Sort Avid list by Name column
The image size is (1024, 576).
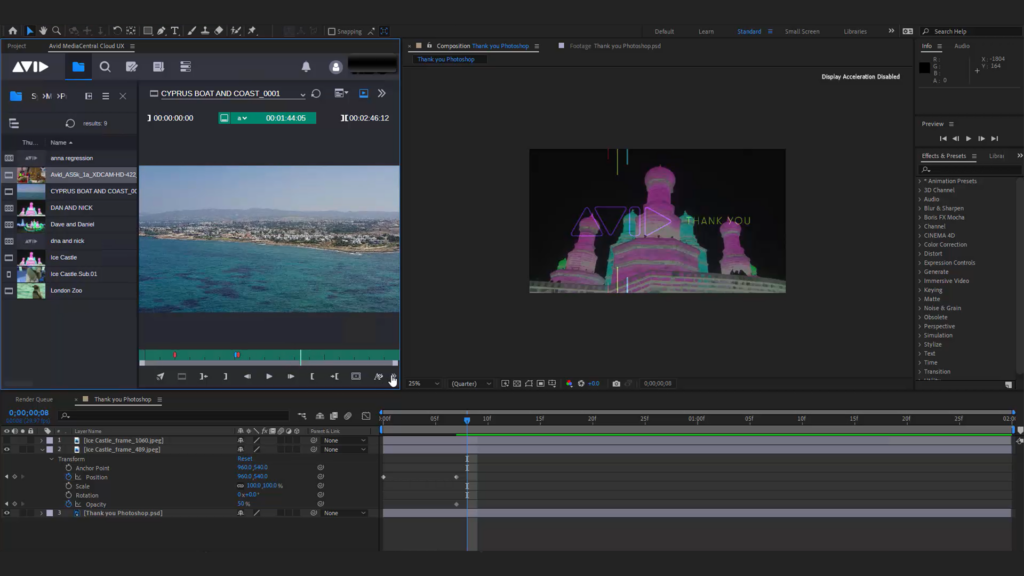point(61,142)
